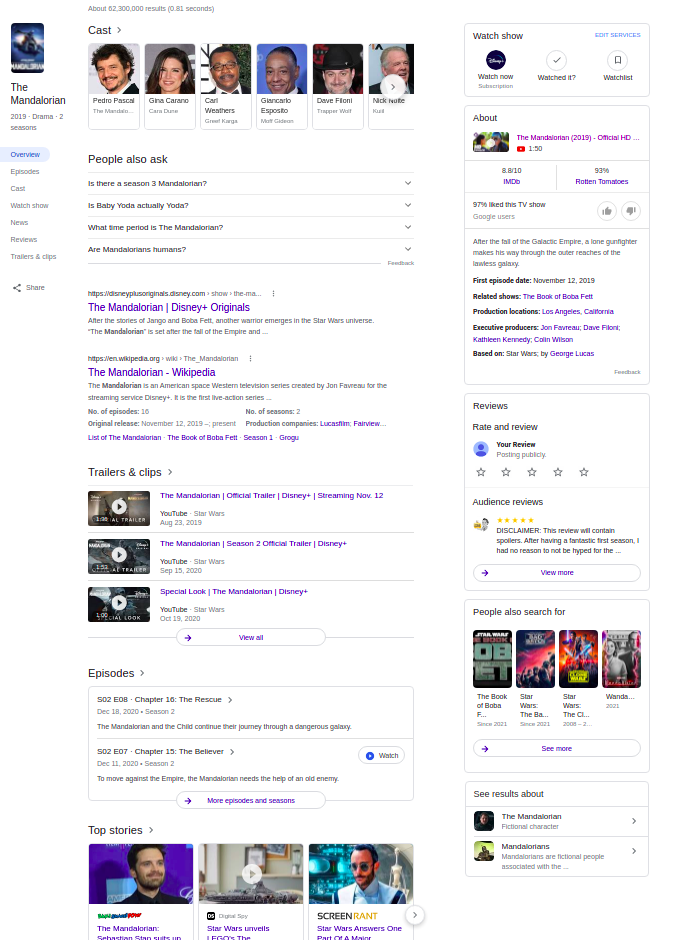Play About section official HD trailer thumbnail
The height and width of the screenshot is (940, 691).
[491, 142]
